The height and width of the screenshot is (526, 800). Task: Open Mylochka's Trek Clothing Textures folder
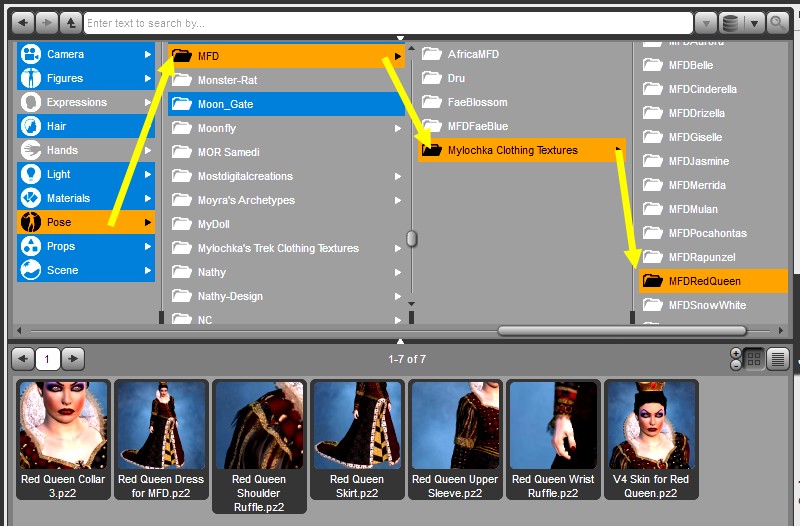coord(286,248)
